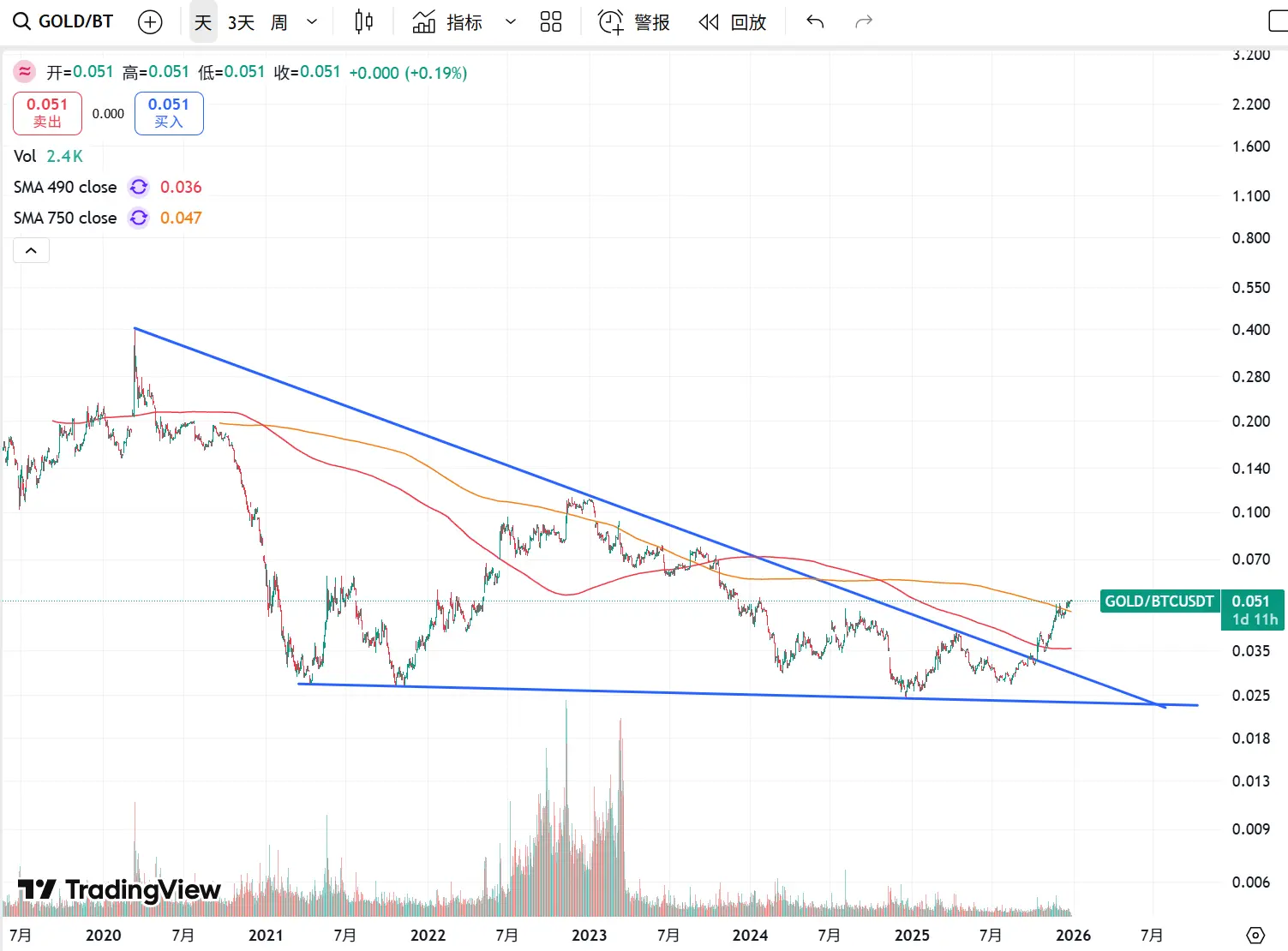Viewport: 1288px width, 951px height.
Task: Click the 0.051 买入 buy button
Action: 169,113
